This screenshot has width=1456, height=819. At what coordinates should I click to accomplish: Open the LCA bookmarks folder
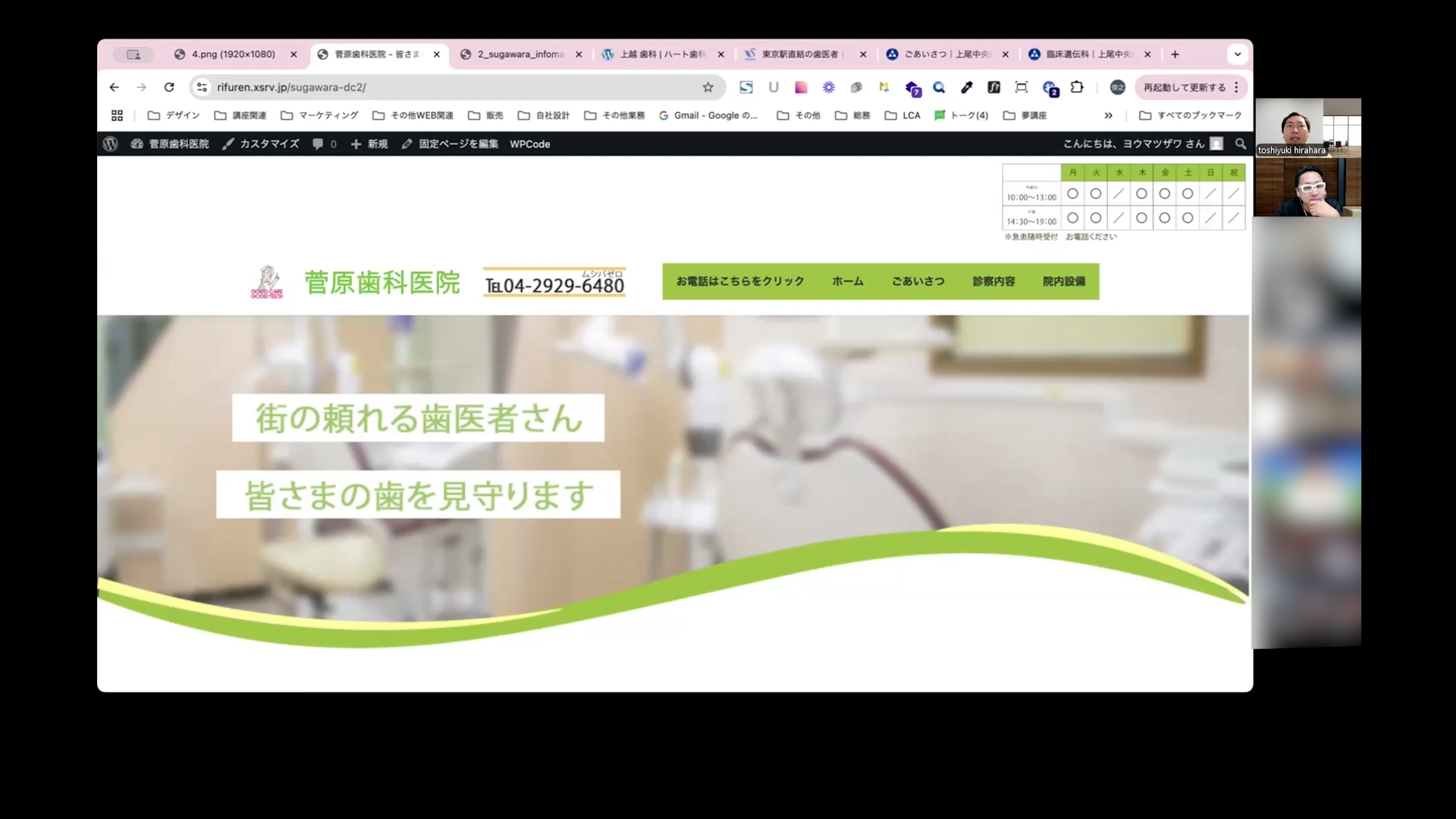tap(902, 115)
